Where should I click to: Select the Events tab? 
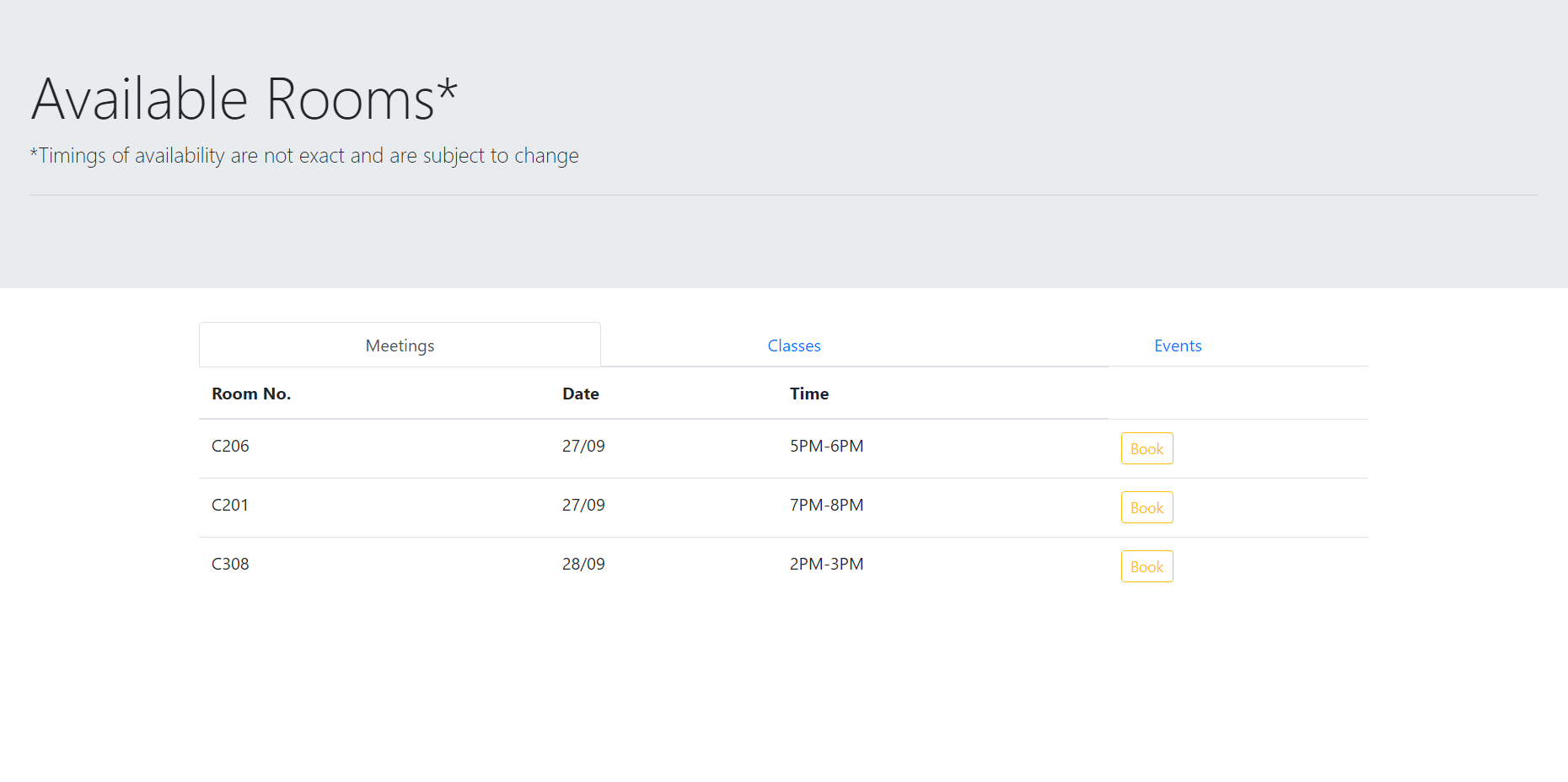(x=1177, y=345)
